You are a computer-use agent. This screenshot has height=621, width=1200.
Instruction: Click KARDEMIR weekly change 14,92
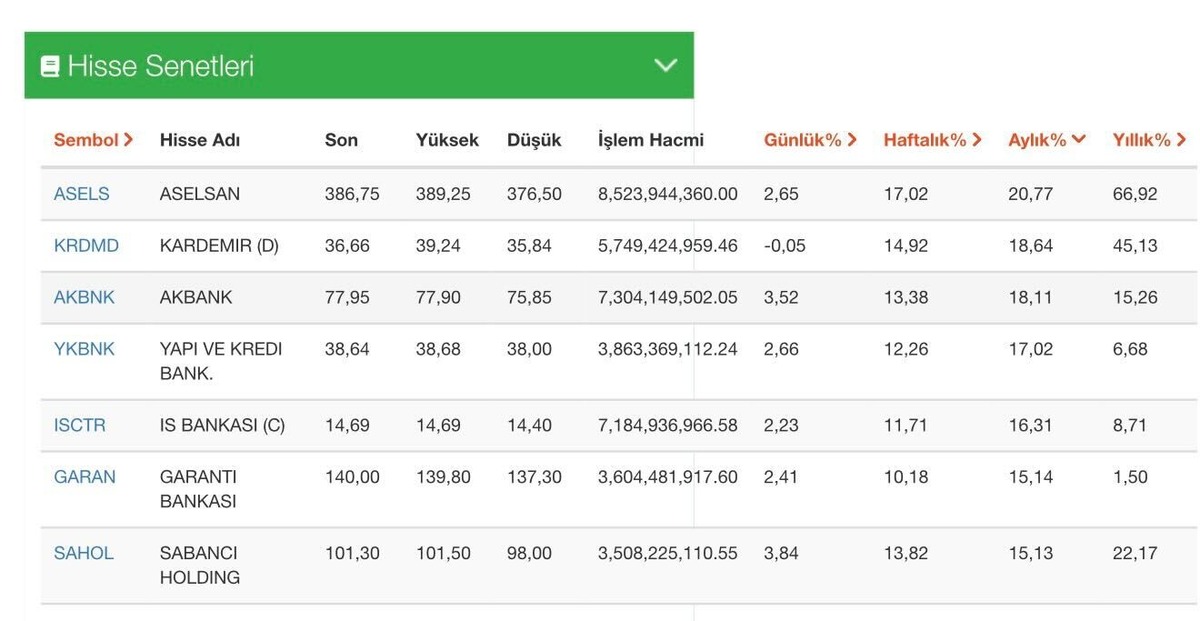[x=906, y=246]
